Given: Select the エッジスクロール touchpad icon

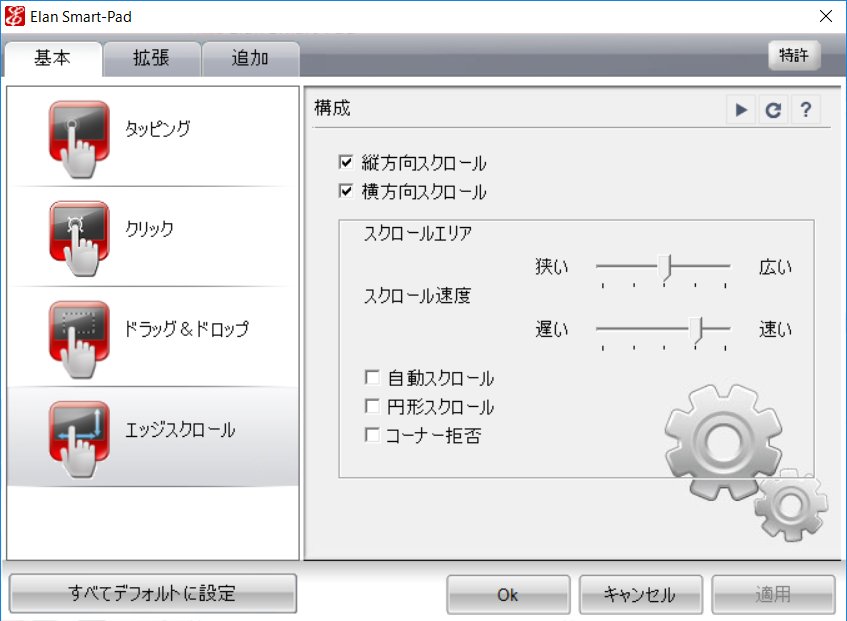Looking at the screenshot, I should [x=79, y=439].
